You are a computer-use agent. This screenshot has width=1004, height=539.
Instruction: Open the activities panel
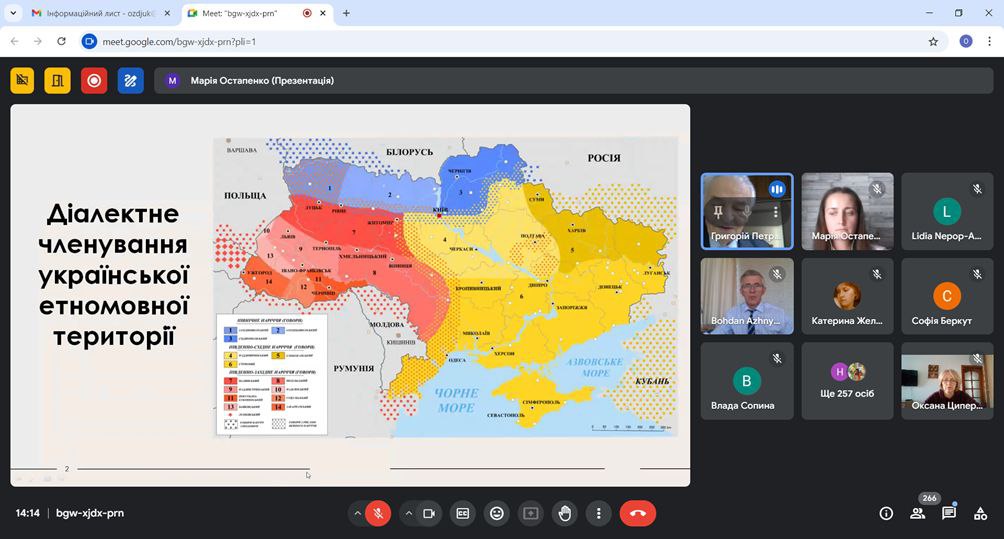point(981,513)
